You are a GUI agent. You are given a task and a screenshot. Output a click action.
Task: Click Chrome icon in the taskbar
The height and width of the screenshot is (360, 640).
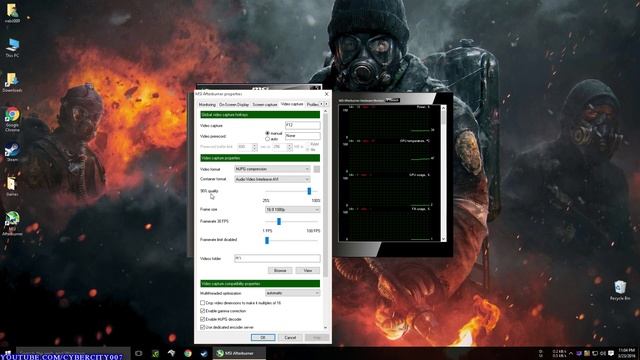188,353
